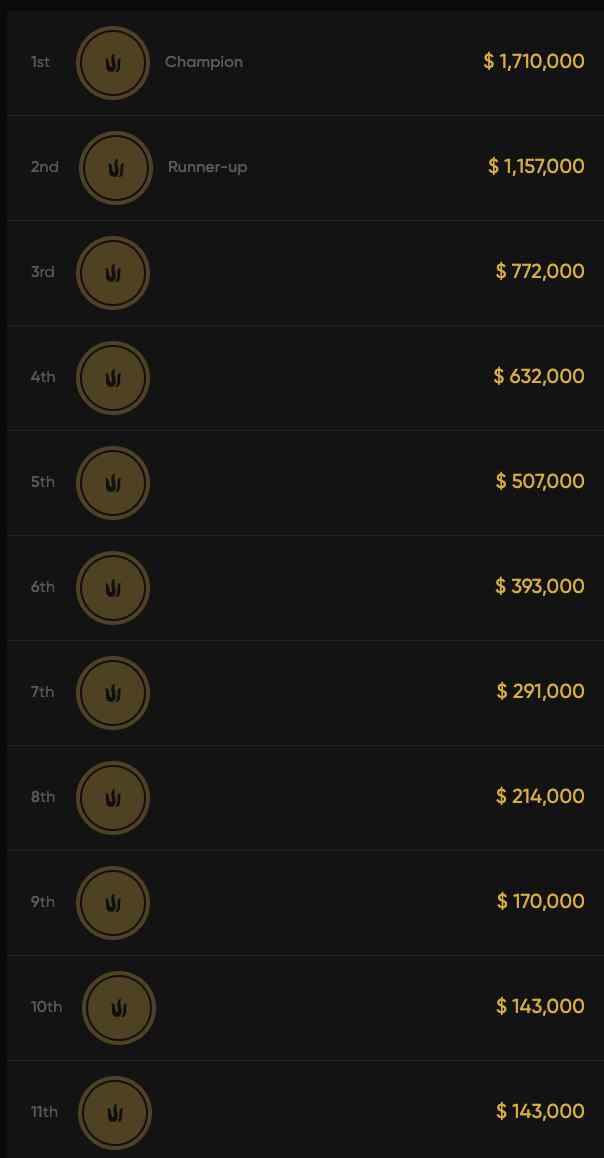
Task: Select the $ 772,000 payout value
Action: click(540, 272)
